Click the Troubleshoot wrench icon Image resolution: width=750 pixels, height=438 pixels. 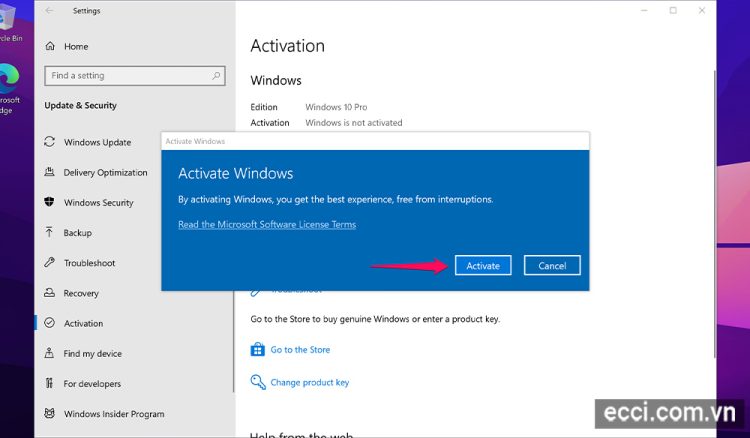click(x=49, y=262)
